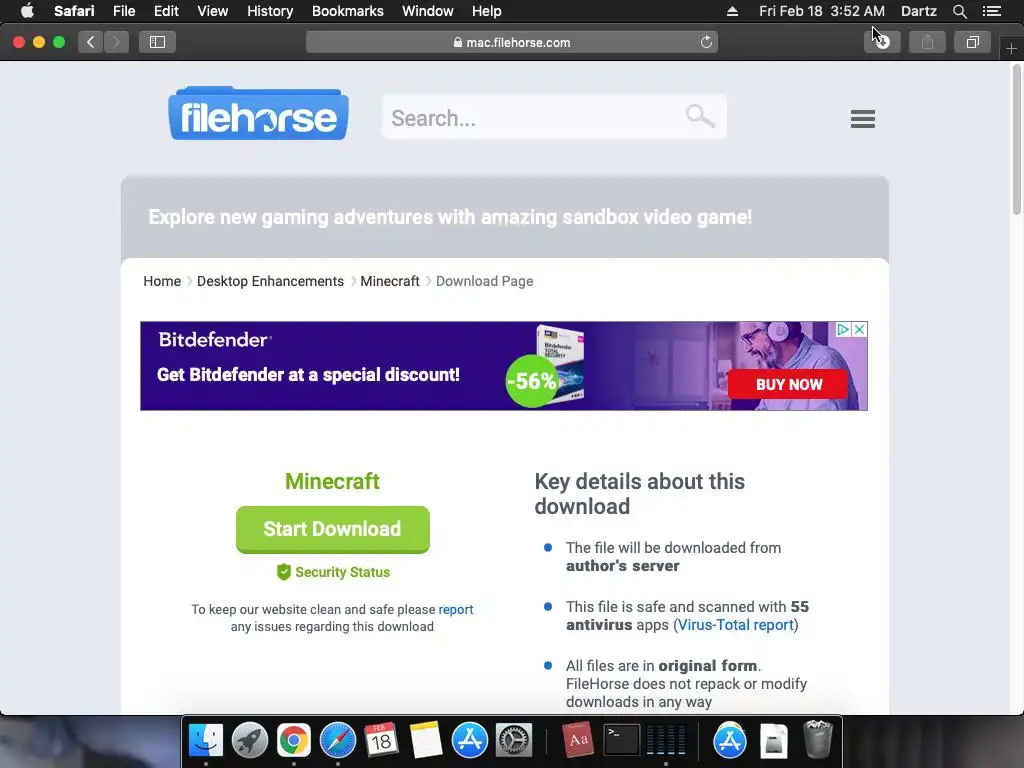Viewport: 1024px width, 768px height.
Task: Open the AdChoices triangle icon on ad
Action: (x=843, y=329)
